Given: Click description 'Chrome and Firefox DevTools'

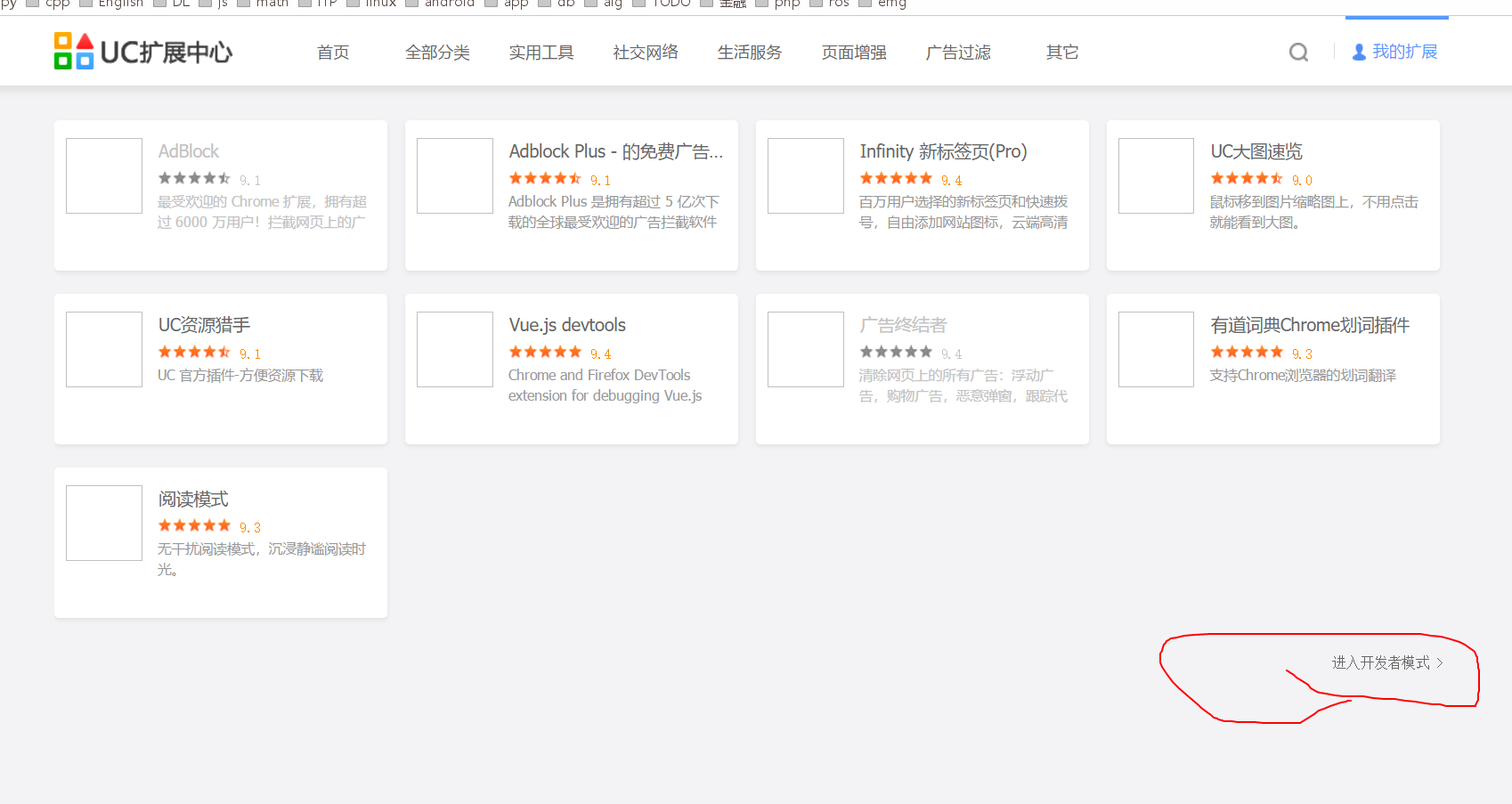Looking at the screenshot, I should coord(599,375).
